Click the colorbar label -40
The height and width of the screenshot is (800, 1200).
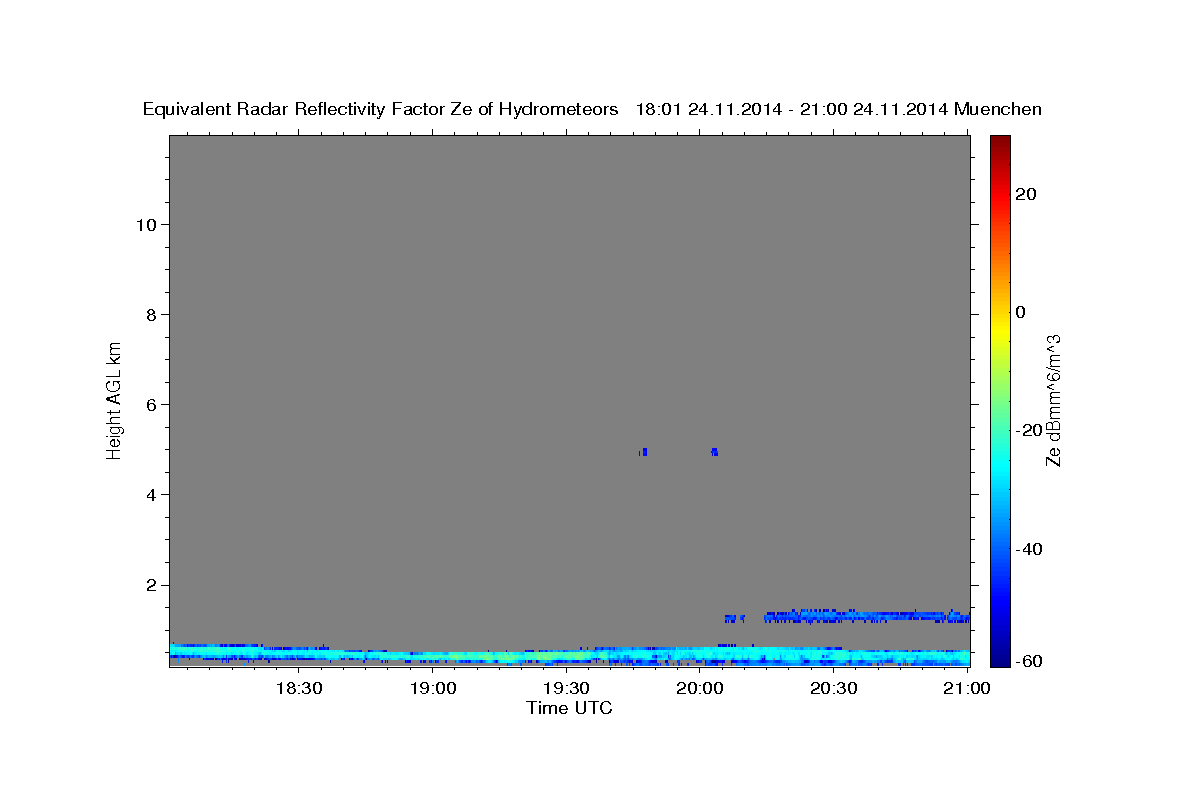pyautogui.click(x=1028, y=549)
